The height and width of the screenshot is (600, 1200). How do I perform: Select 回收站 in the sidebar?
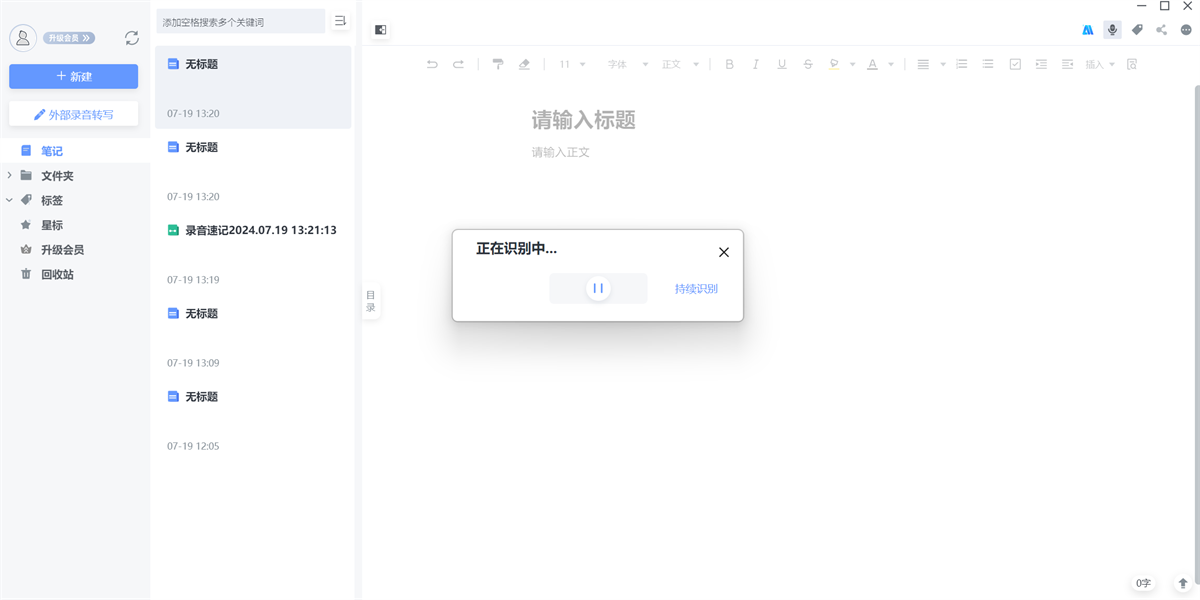tap(57, 274)
